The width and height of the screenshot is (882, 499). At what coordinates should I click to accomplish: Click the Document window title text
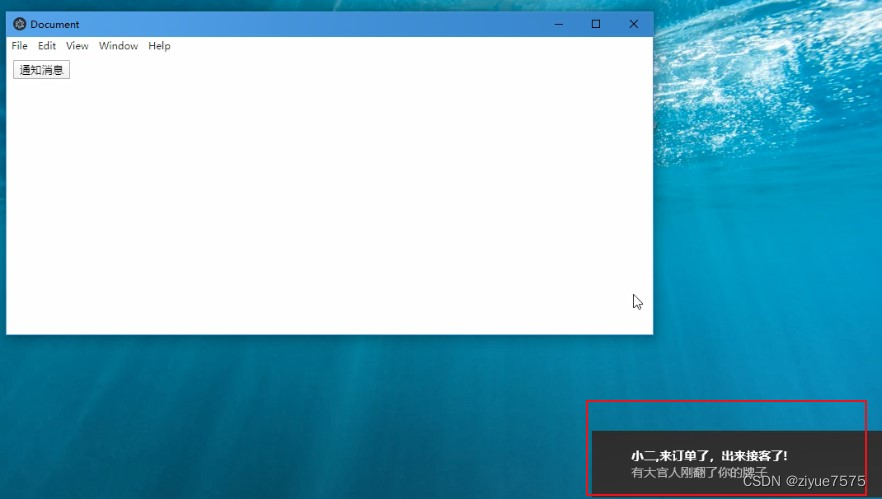pos(55,24)
